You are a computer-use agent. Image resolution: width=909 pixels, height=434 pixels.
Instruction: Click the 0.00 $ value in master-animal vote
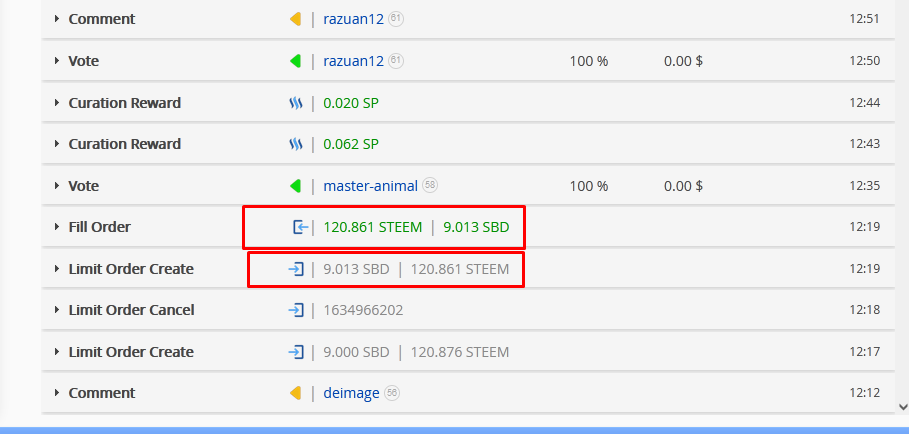(x=683, y=186)
